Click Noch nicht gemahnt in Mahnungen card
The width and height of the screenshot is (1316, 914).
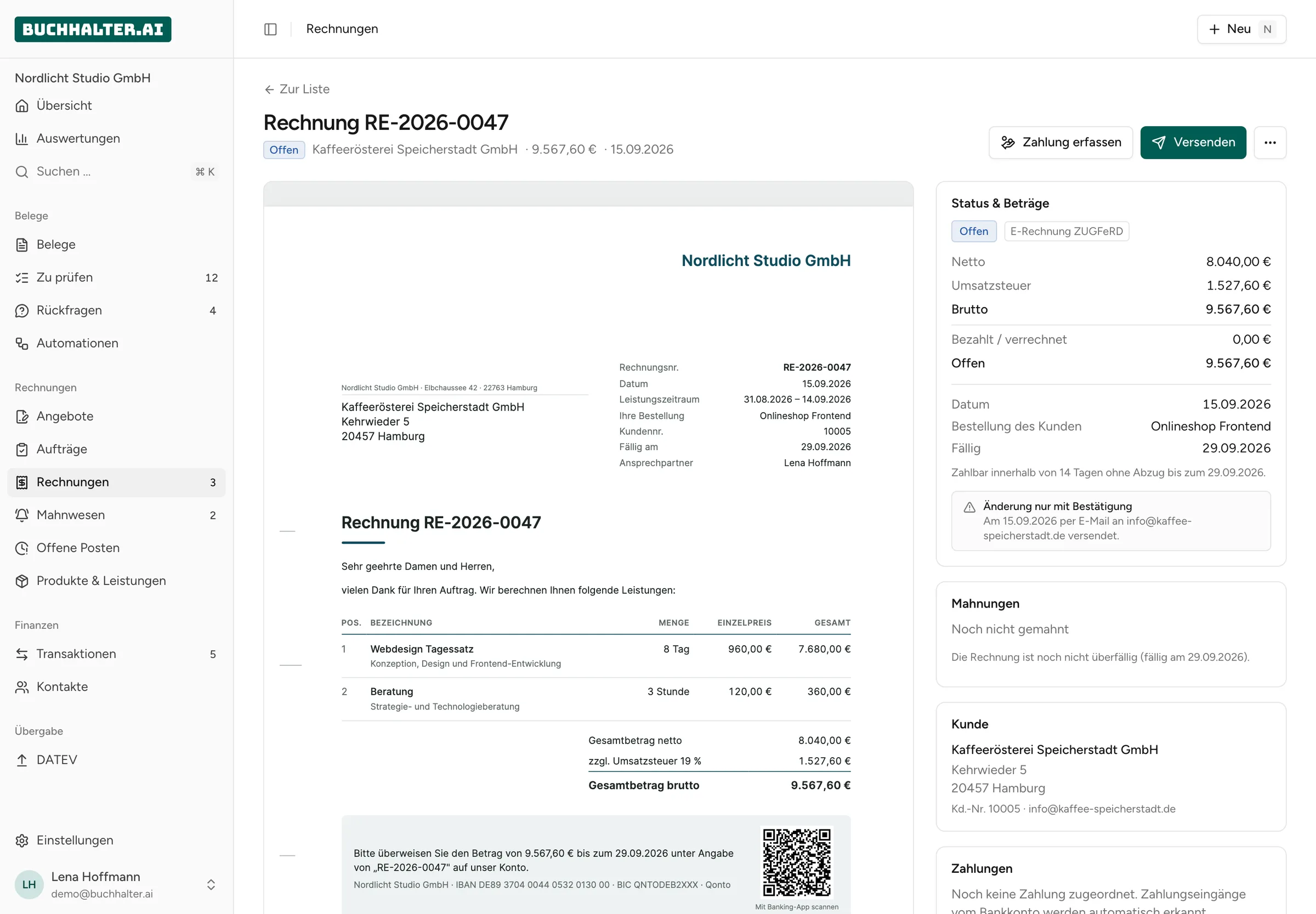coord(1009,629)
